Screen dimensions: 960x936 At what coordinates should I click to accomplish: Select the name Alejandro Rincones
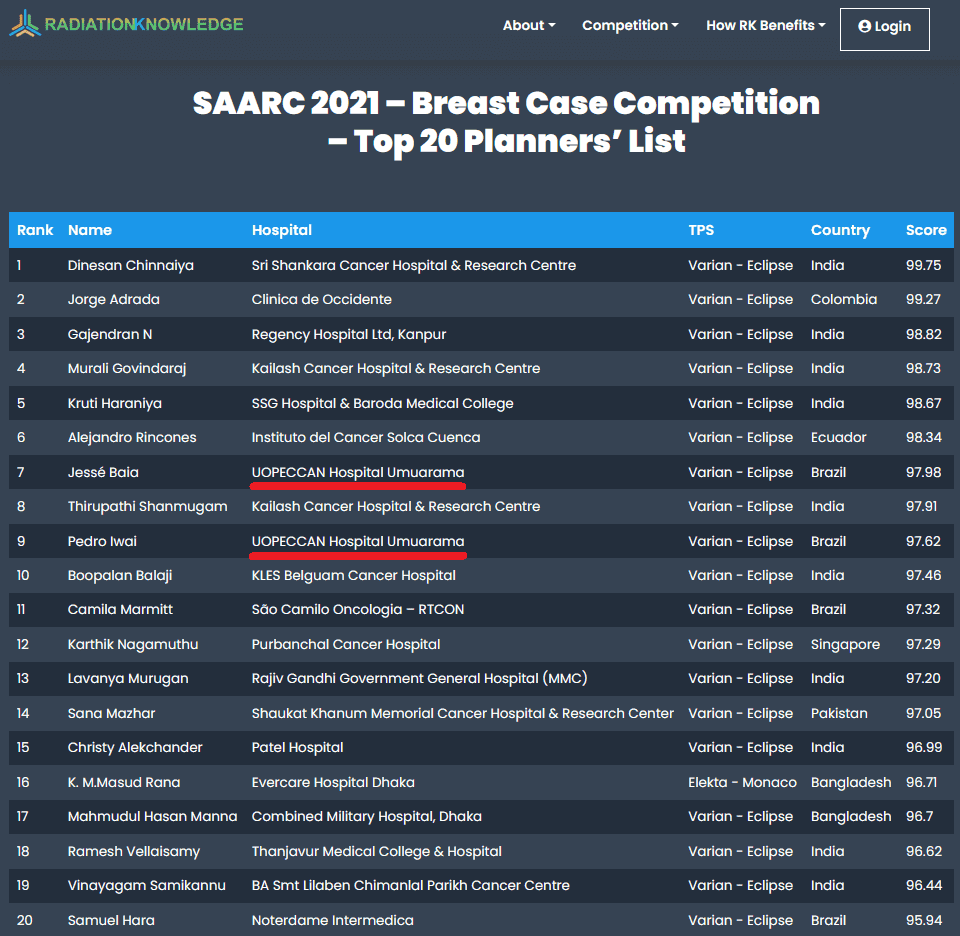[132, 438]
